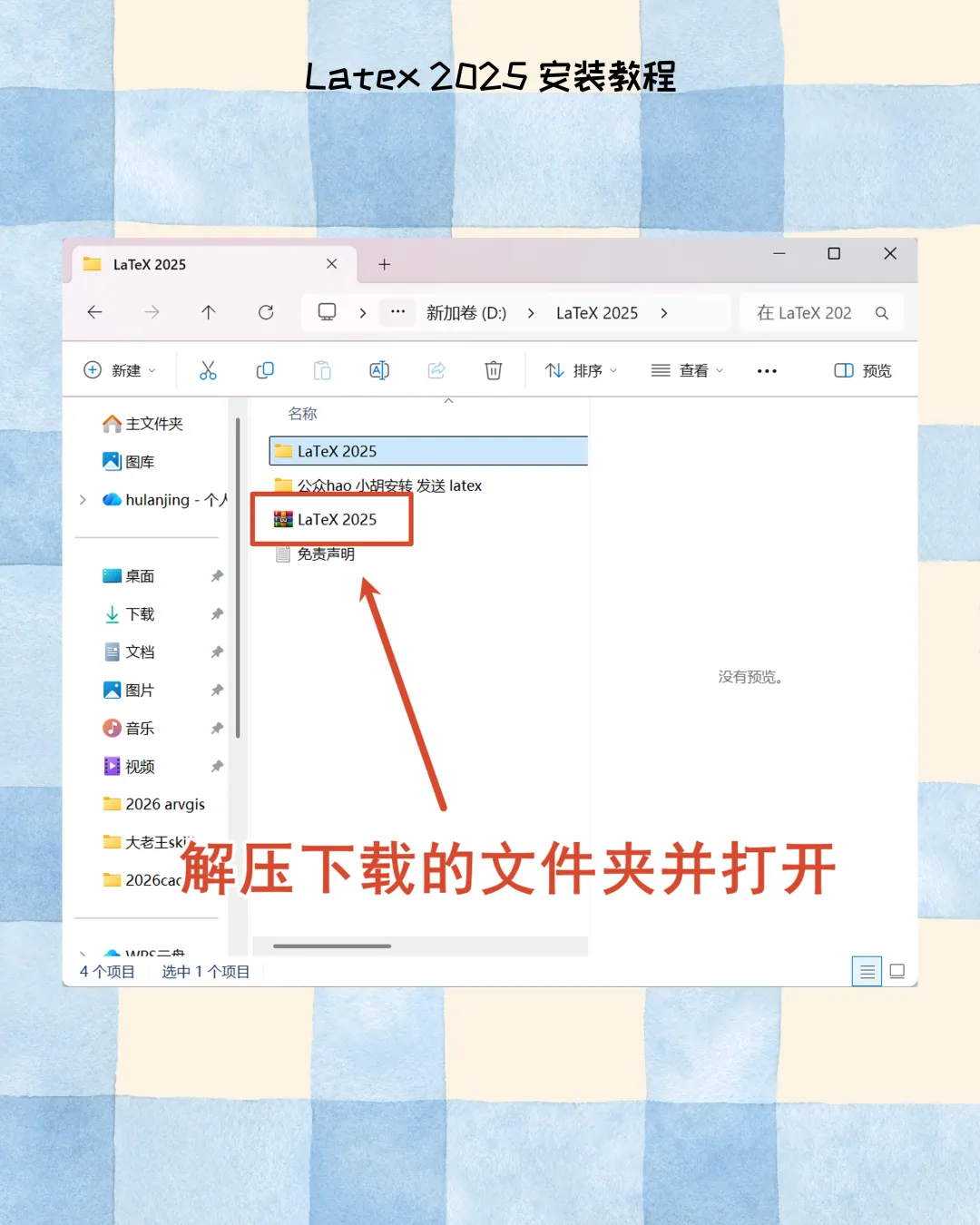The width and height of the screenshot is (980, 1225).
Task: Maximize the File Explorer window
Action: pyautogui.click(x=834, y=254)
